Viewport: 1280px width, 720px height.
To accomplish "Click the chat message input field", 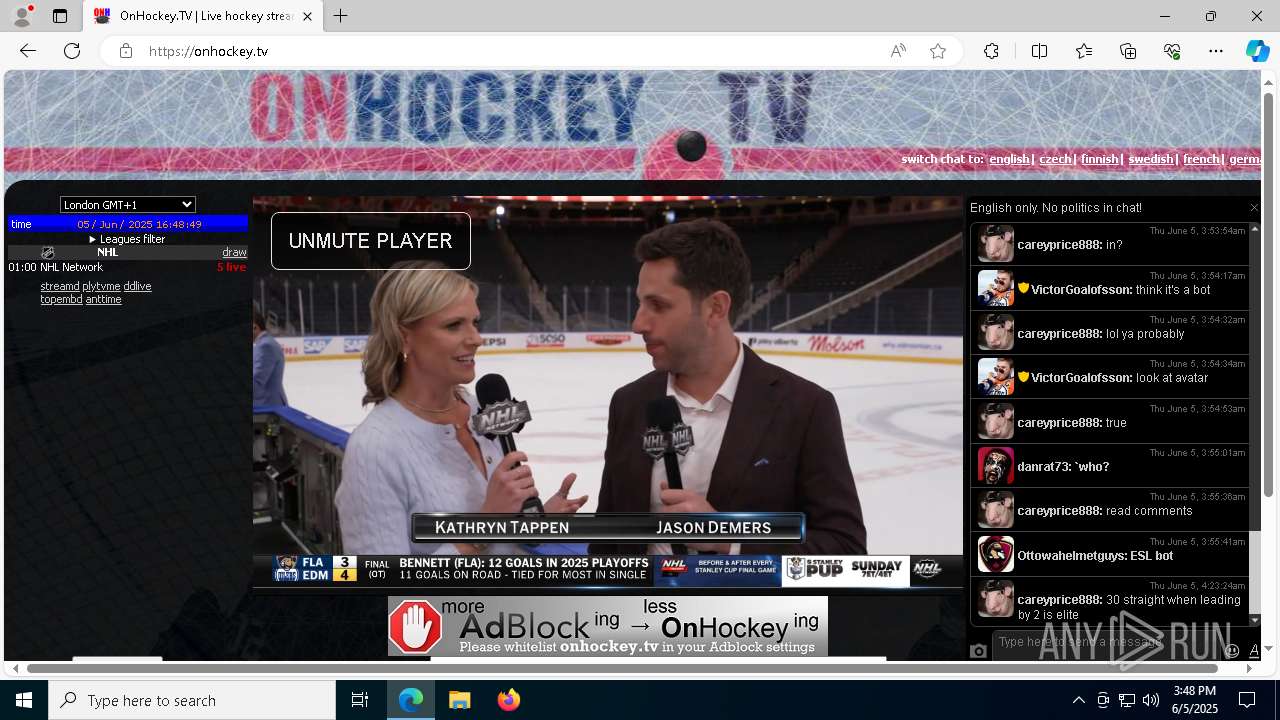I will tap(1105, 642).
